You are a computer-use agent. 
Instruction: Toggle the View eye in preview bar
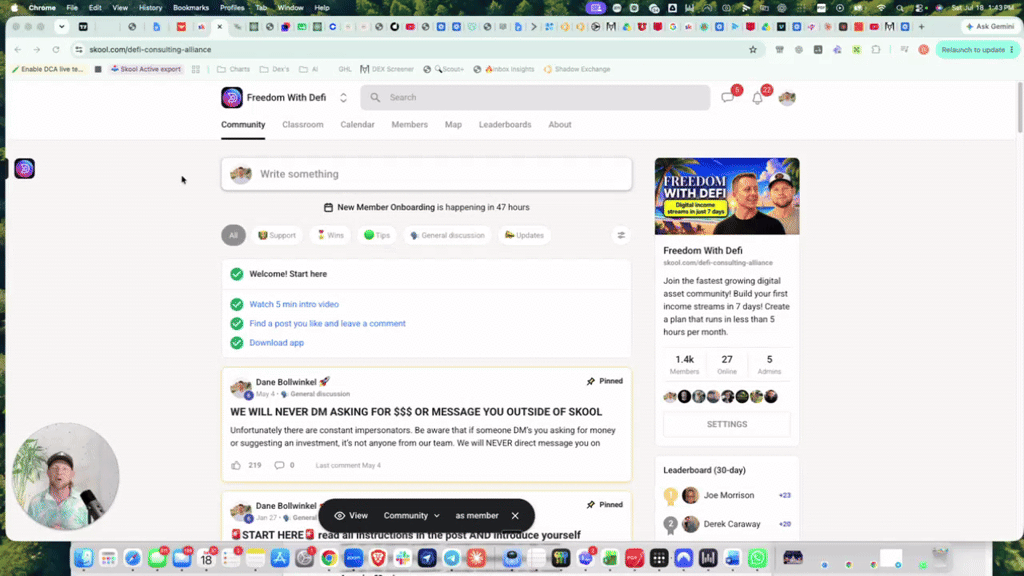tap(339, 515)
